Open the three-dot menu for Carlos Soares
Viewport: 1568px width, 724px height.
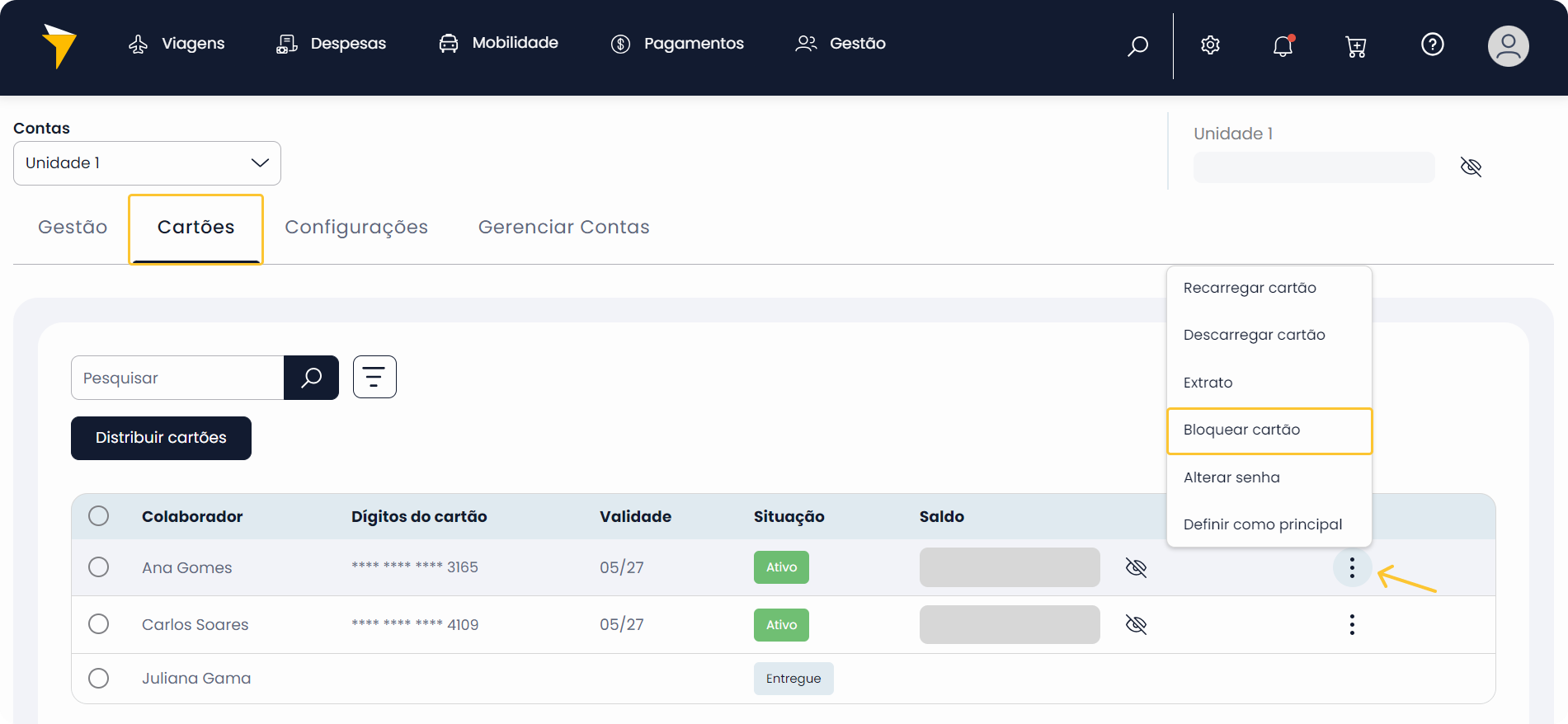click(1351, 624)
